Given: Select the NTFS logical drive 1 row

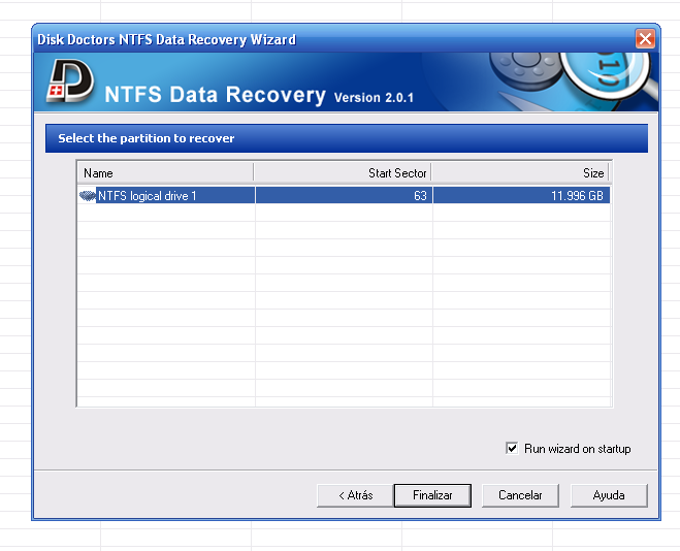Looking at the screenshot, I should [344, 196].
